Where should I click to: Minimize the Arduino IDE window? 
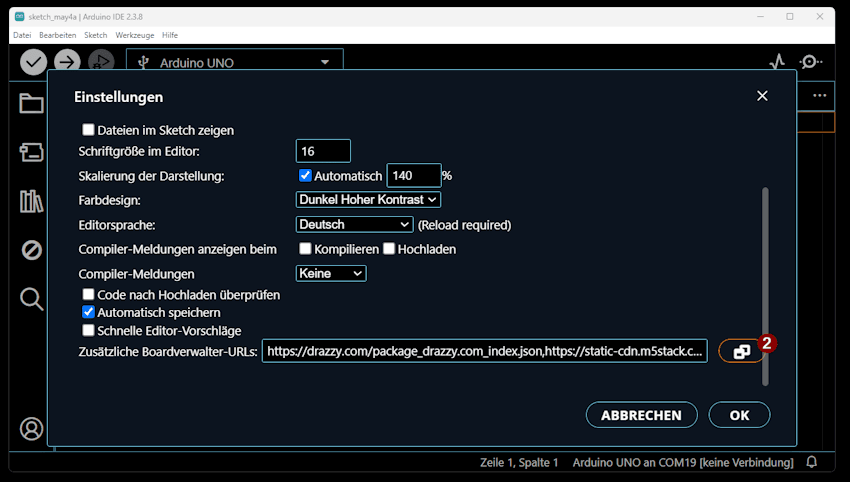coord(761,16)
